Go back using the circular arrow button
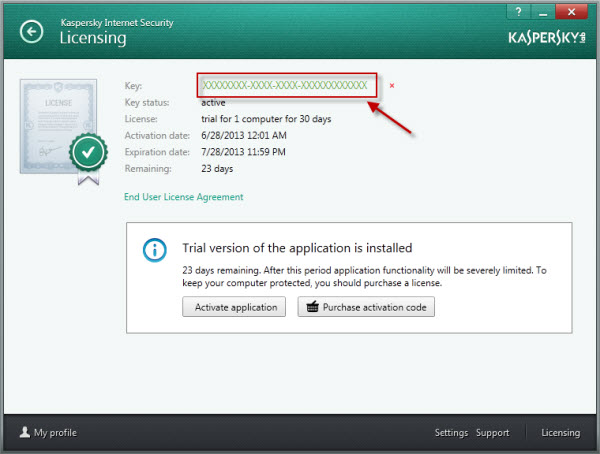600x454 pixels. [x=31, y=31]
